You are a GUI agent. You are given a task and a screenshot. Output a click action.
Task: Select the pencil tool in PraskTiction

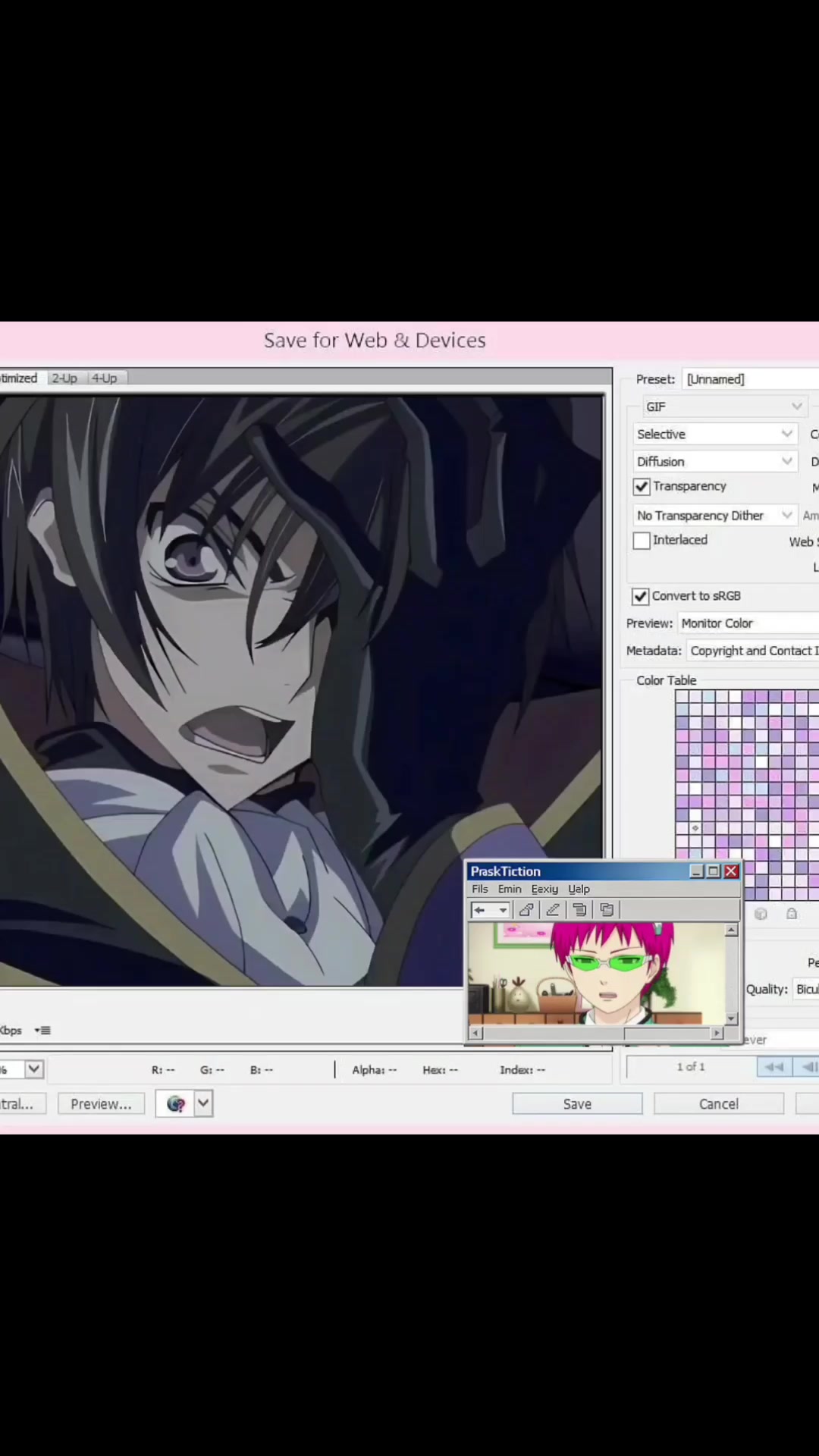pos(553,910)
